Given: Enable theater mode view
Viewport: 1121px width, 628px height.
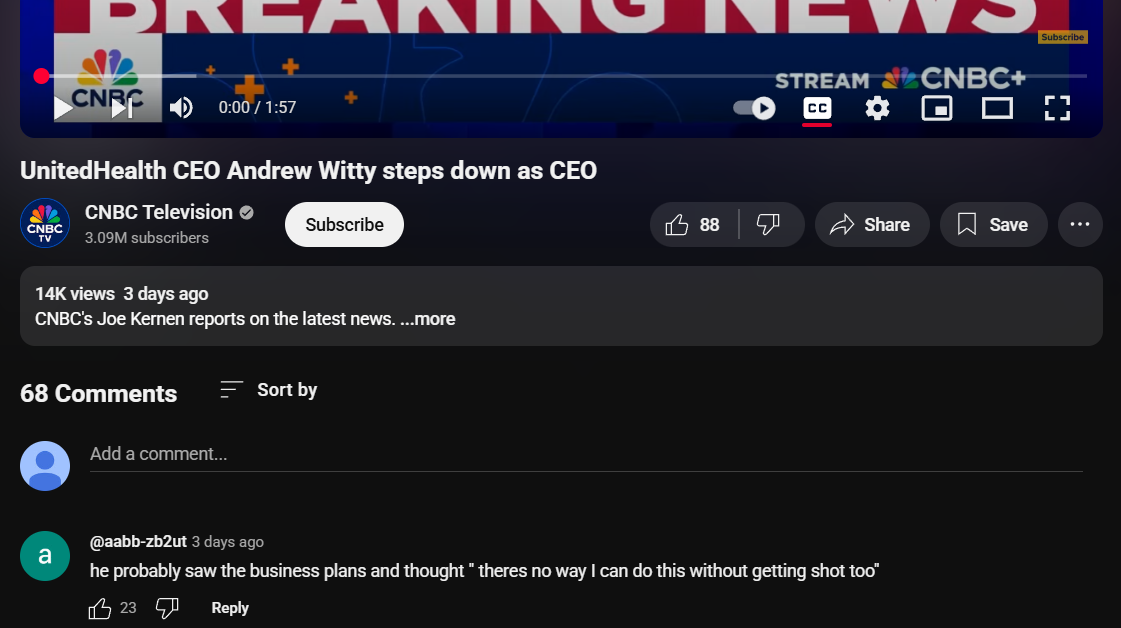Looking at the screenshot, I should tap(997, 108).
